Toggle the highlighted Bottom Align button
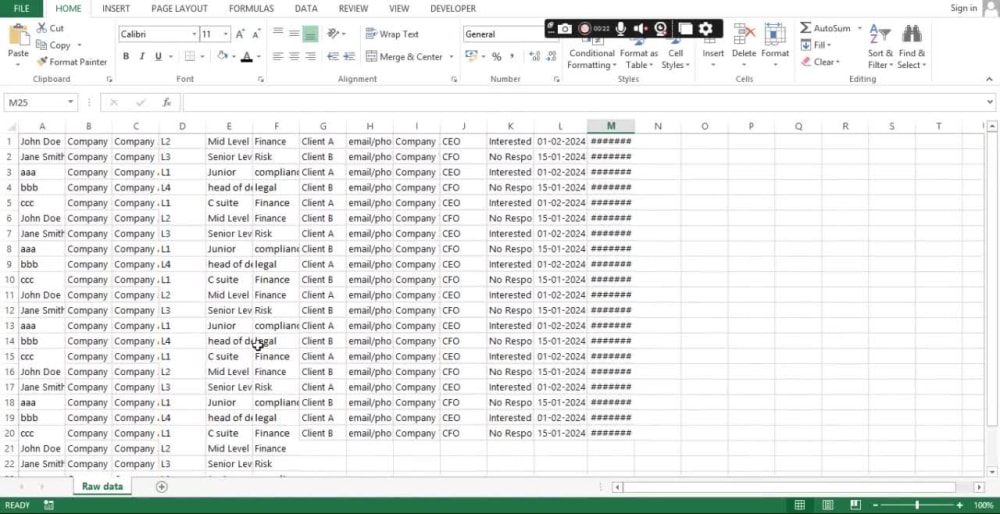Screen dimensions: 1000x514 click(x=310, y=34)
